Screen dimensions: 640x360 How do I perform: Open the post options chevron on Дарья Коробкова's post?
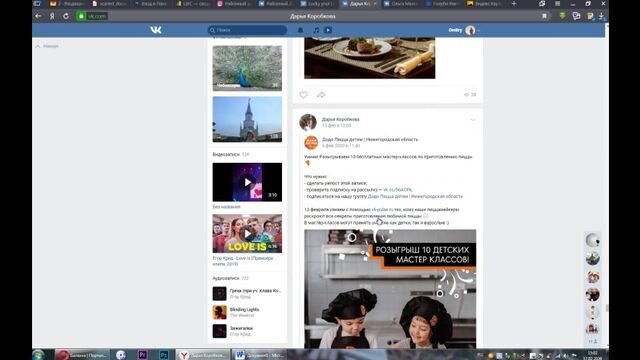coord(473,120)
